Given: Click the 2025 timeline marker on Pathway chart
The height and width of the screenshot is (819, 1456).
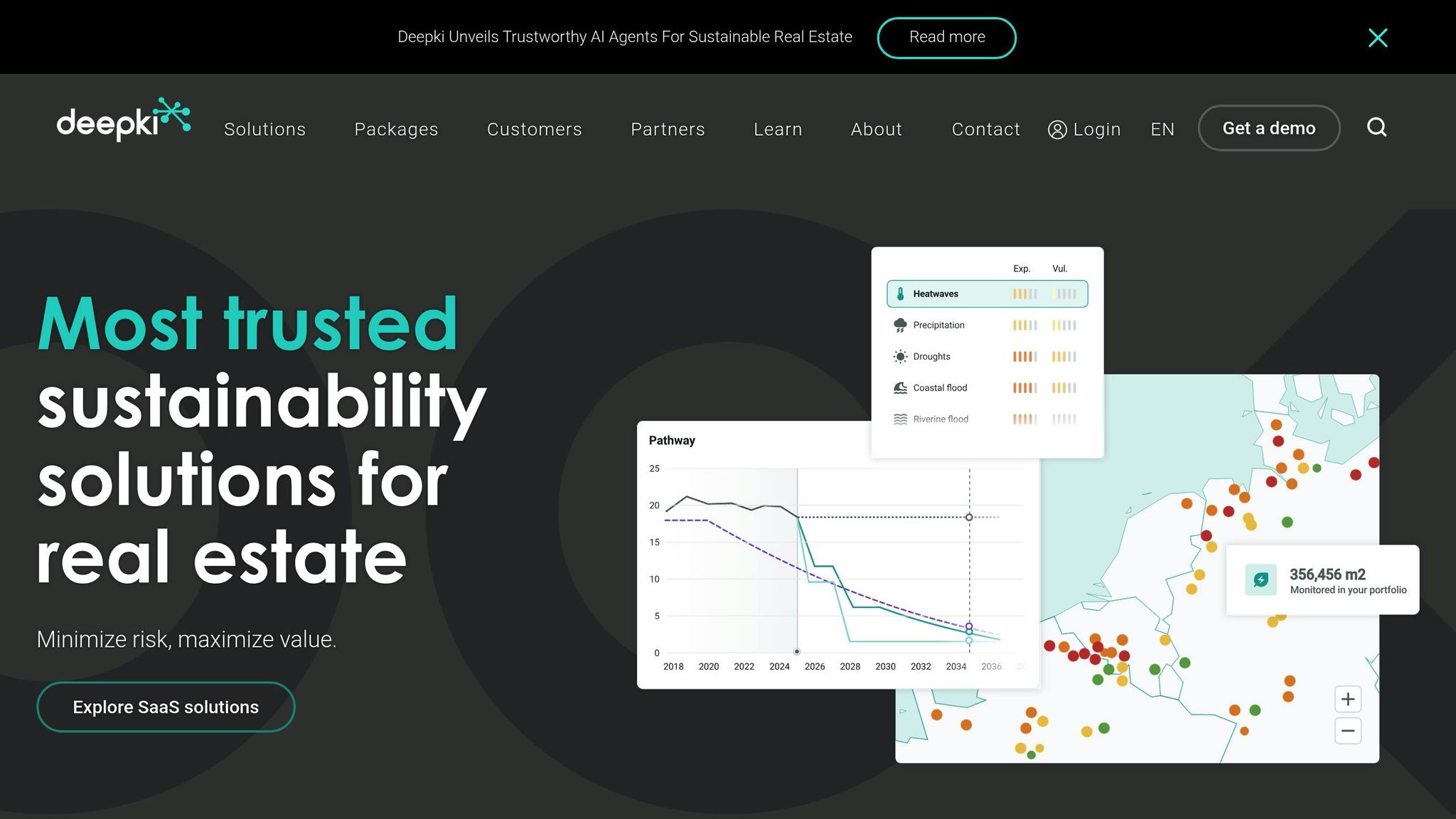Looking at the screenshot, I should tap(797, 651).
